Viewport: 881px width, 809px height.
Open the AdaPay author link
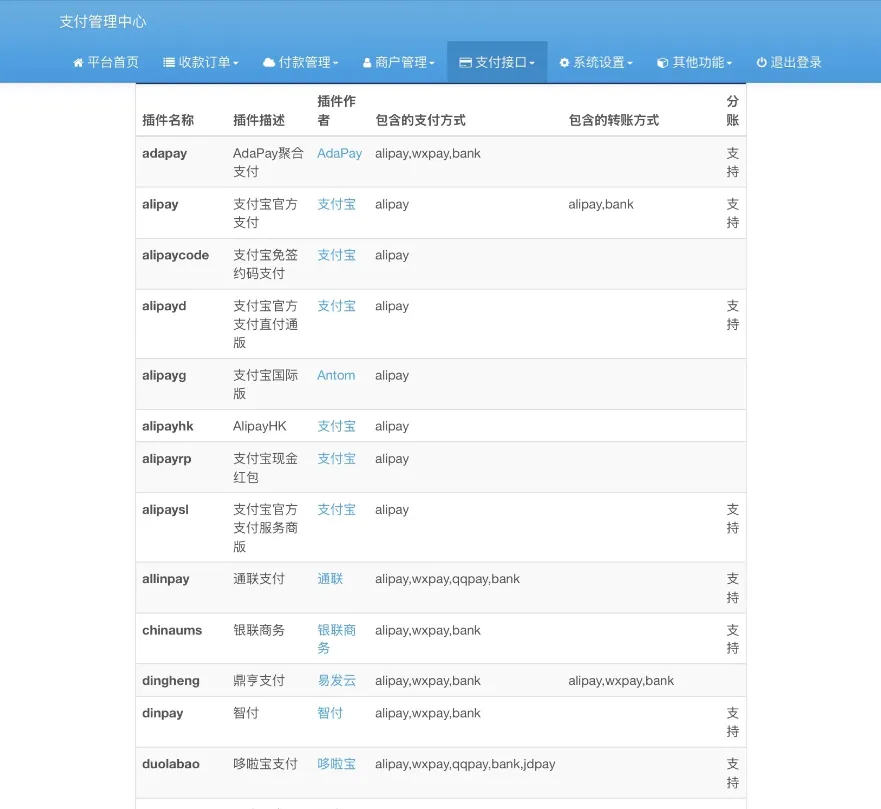pos(339,153)
